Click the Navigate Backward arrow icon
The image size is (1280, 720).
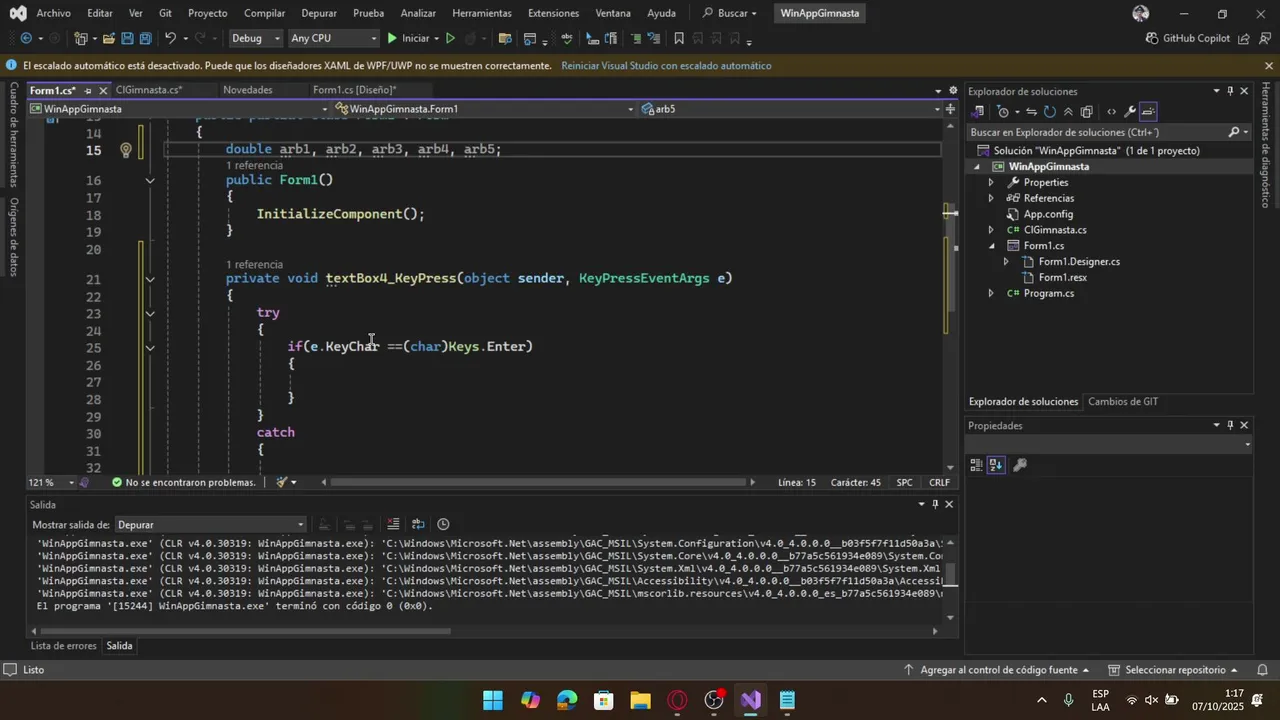(25, 38)
